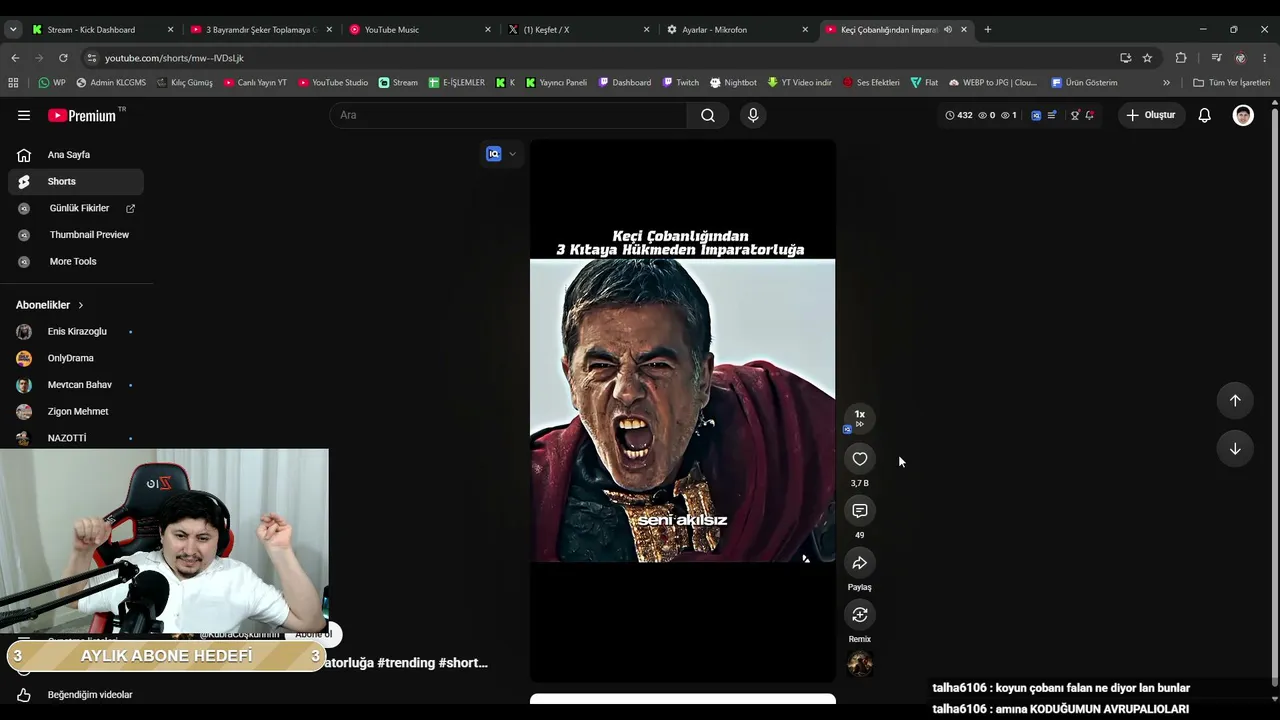Open the OnlyDrama subscription channel
Screen dimensions: 1280x720
tap(76, 358)
